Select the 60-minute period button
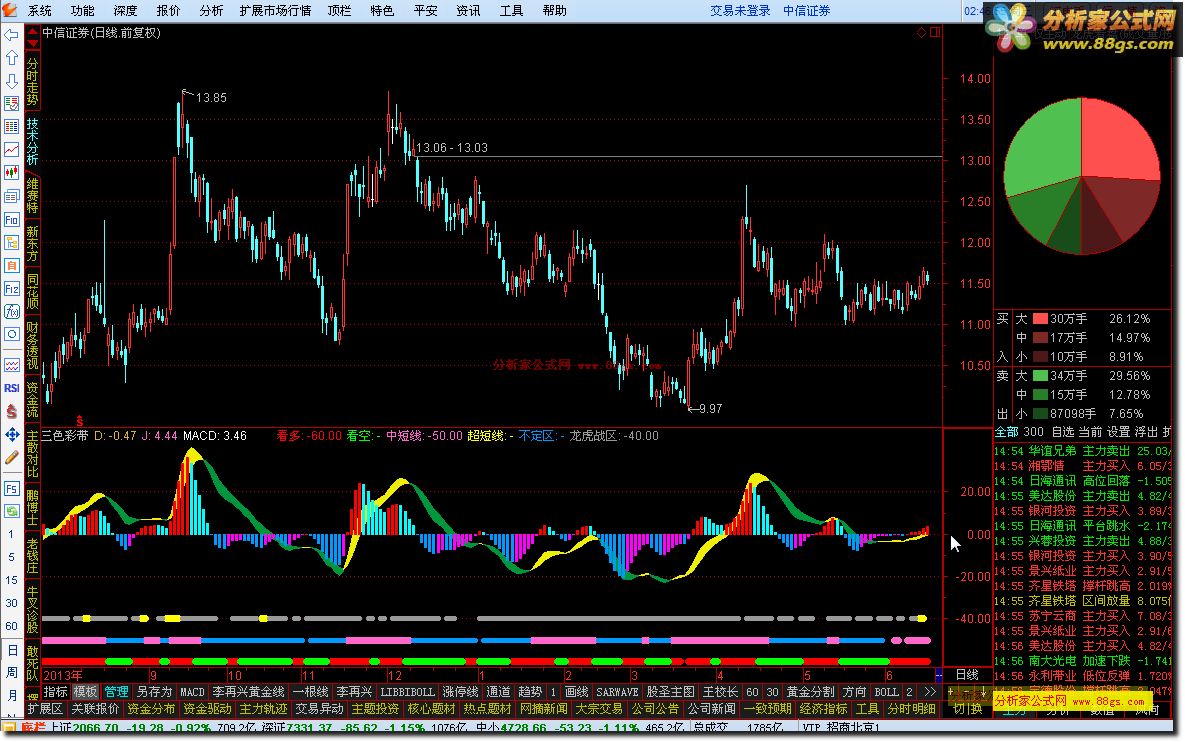Screen dimensions: 1185x742 click(x=11, y=626)
